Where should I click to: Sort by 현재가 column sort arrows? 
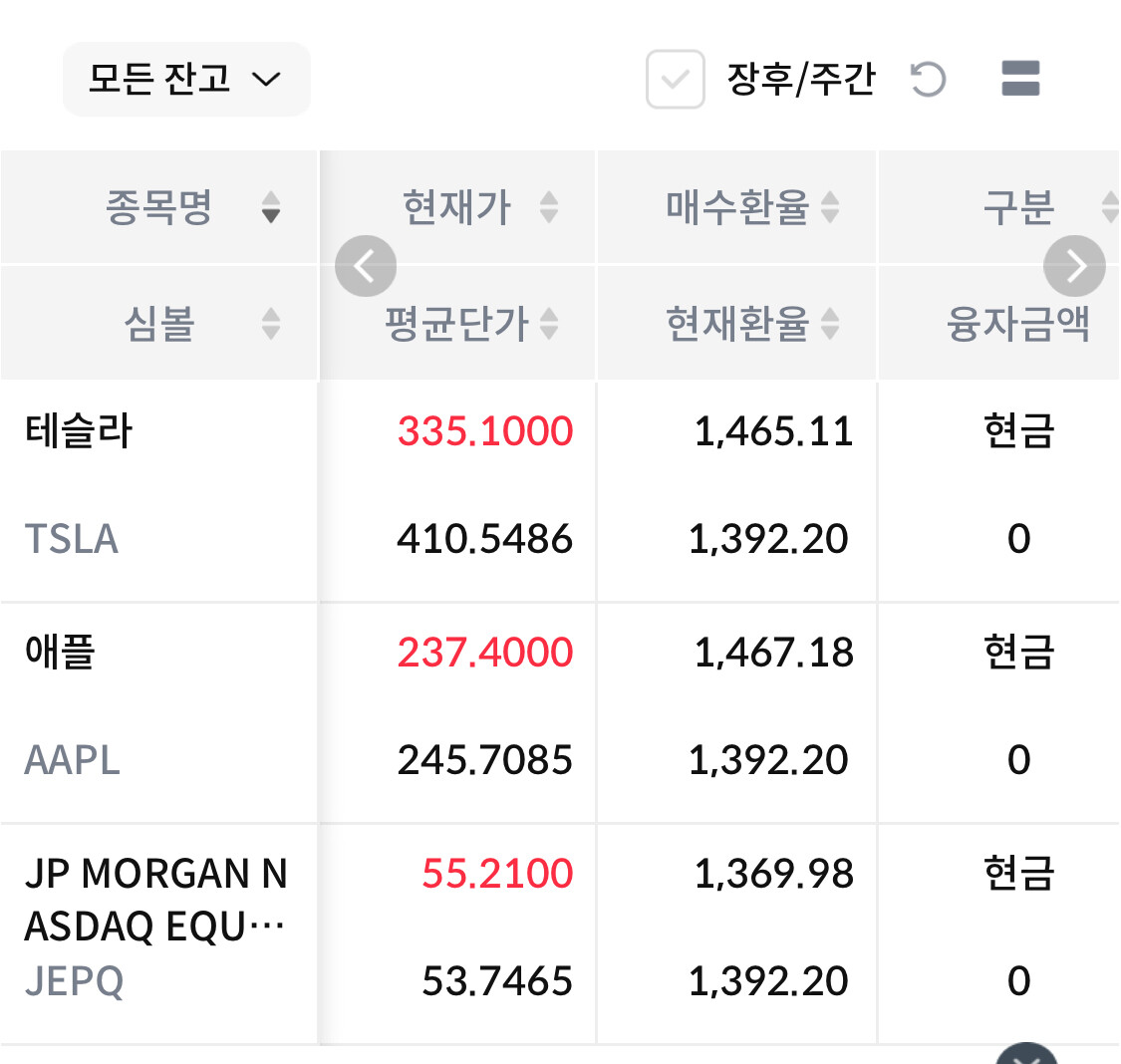click(x=549, y=207)
